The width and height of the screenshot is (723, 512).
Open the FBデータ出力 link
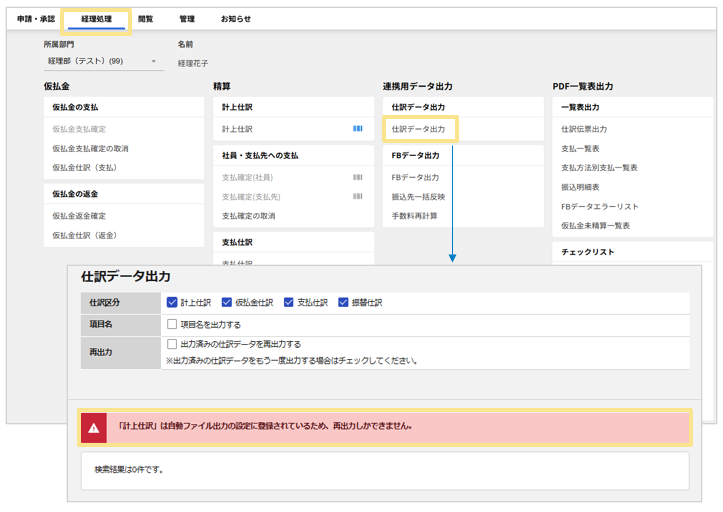pyautogui.click(x=415, y=178)
